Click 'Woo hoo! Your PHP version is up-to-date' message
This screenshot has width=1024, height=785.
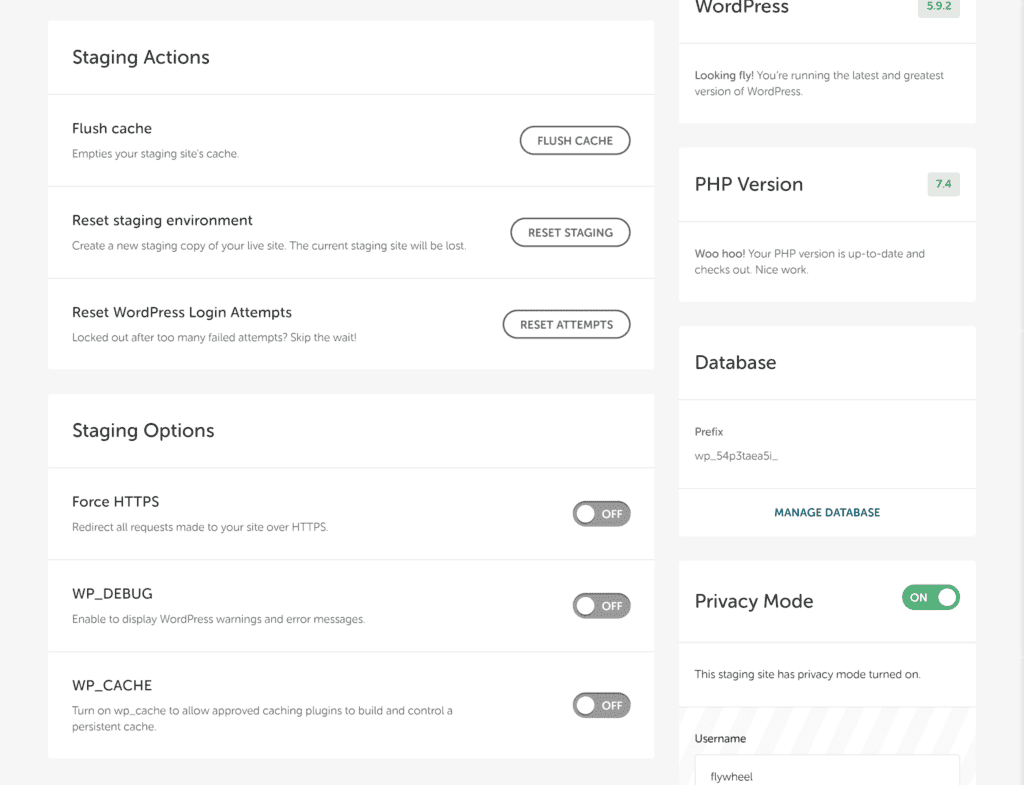[809, 262]
